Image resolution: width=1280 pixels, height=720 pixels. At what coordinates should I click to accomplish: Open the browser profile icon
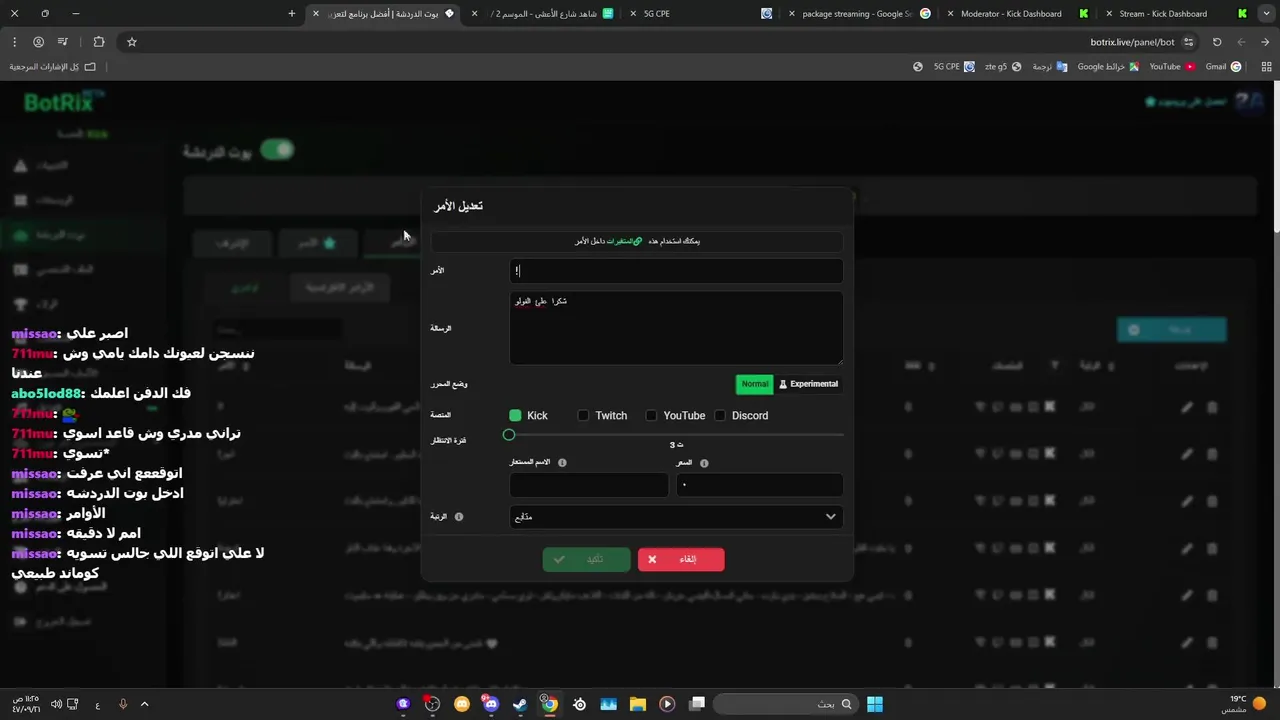38,42
